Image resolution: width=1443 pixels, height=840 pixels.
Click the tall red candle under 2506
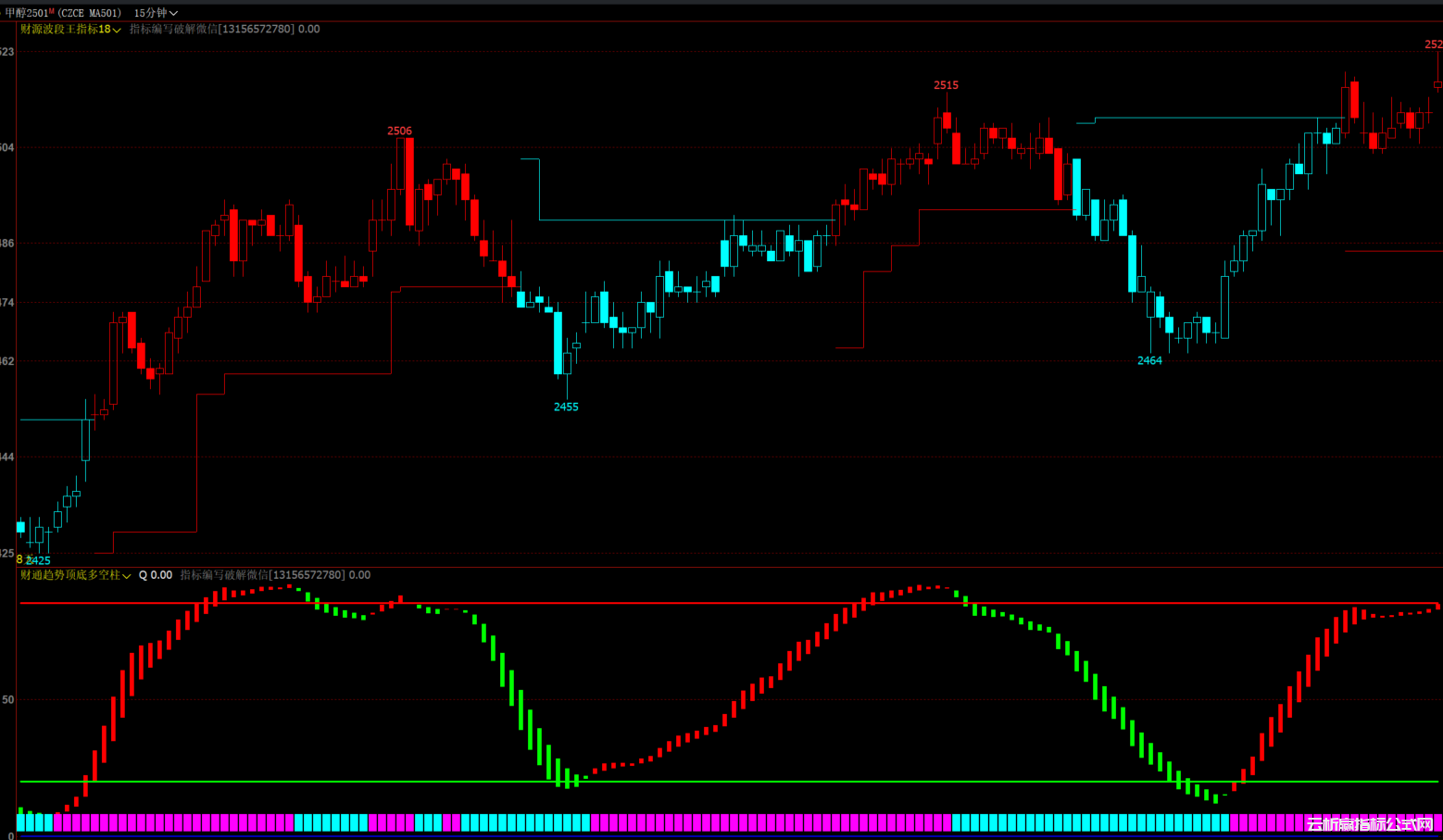coord(409,182)
